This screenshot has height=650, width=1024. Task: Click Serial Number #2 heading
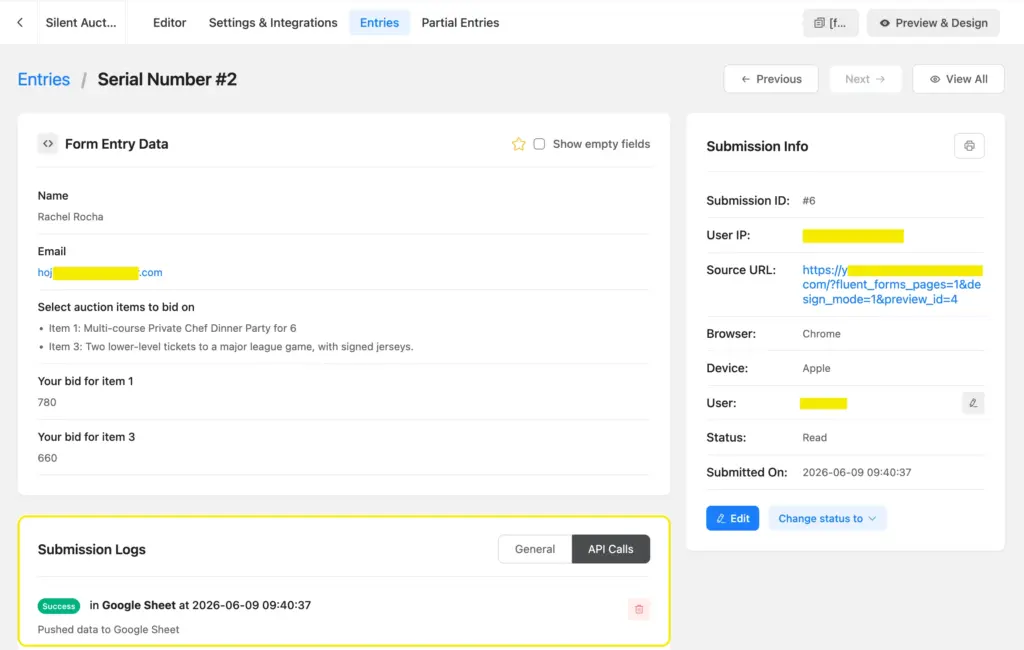[x=167, y=79]
